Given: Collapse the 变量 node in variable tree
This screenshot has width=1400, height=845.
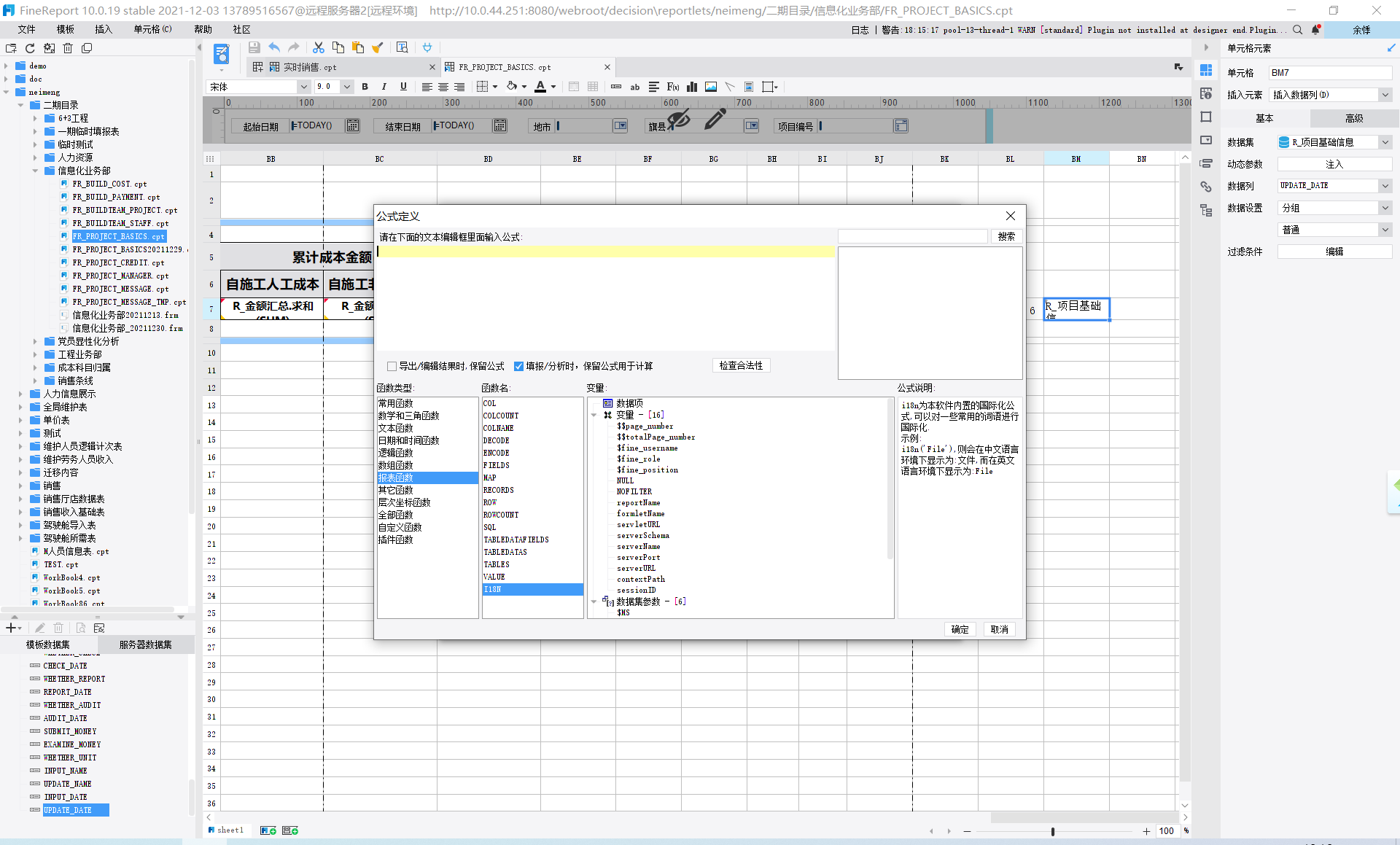Looking at the screenshot, I should [x=594, y=415].
